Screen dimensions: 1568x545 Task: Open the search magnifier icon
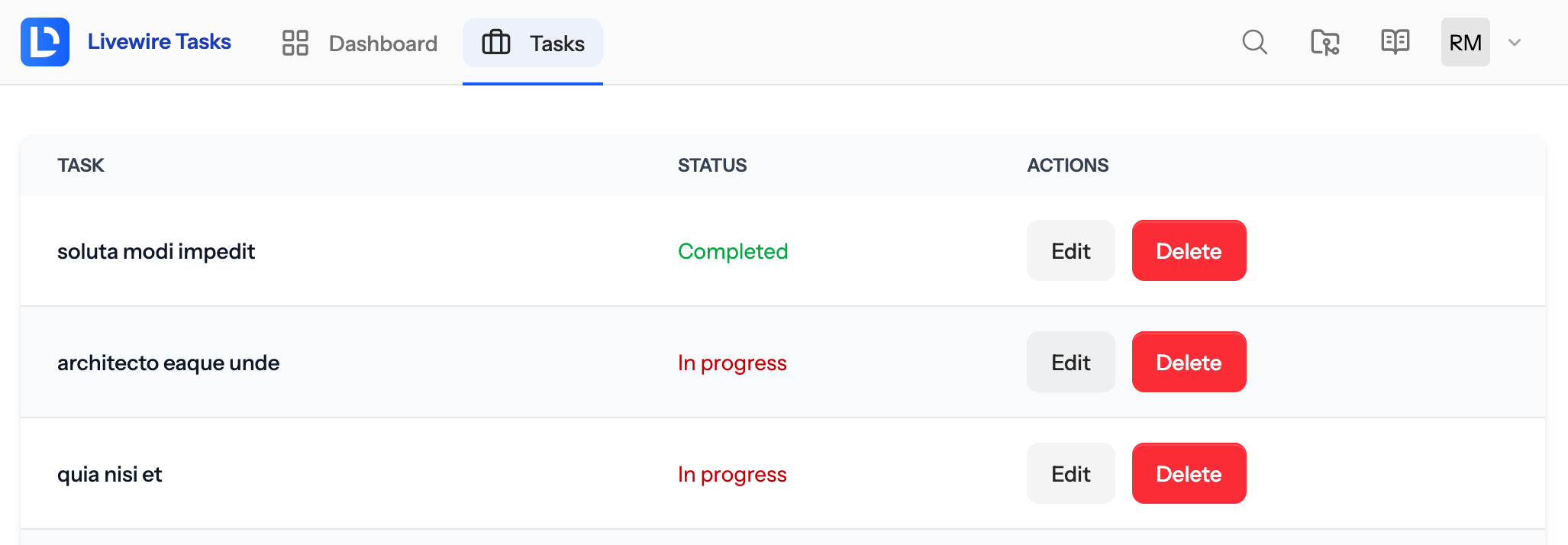point(1254,42)
